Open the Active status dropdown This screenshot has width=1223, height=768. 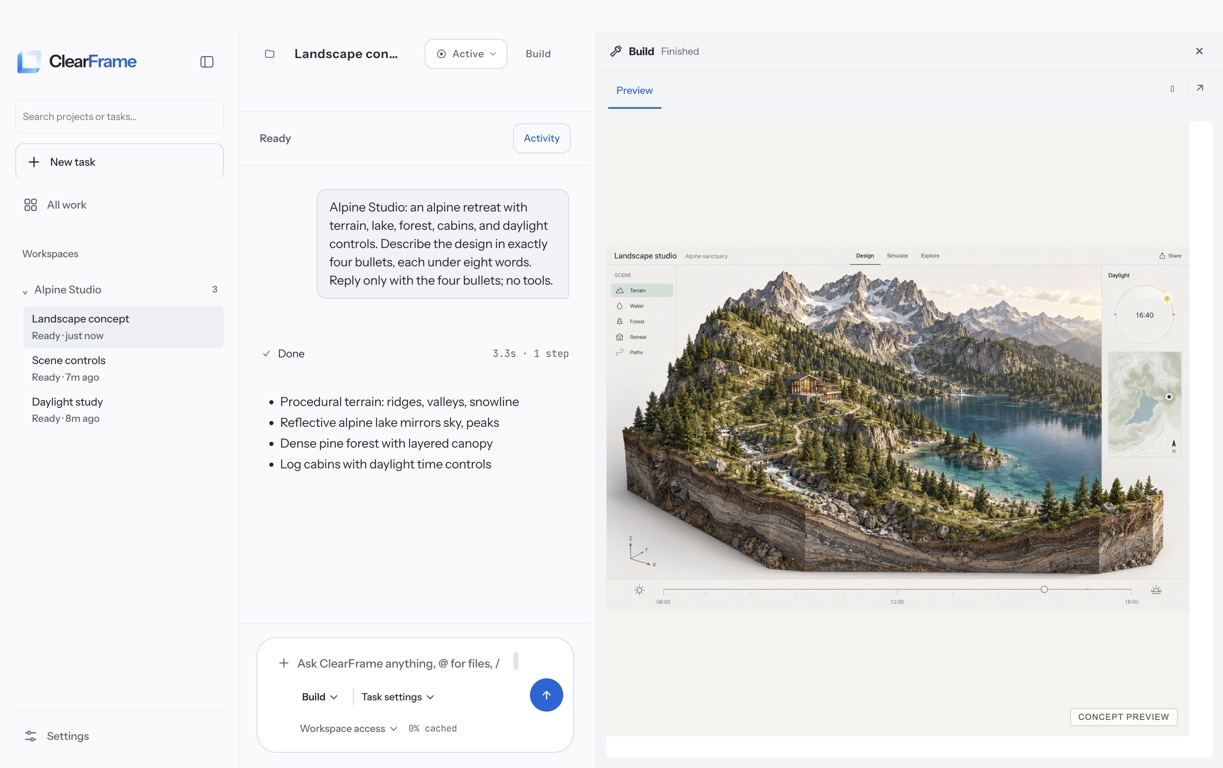[x=466, y=54]
